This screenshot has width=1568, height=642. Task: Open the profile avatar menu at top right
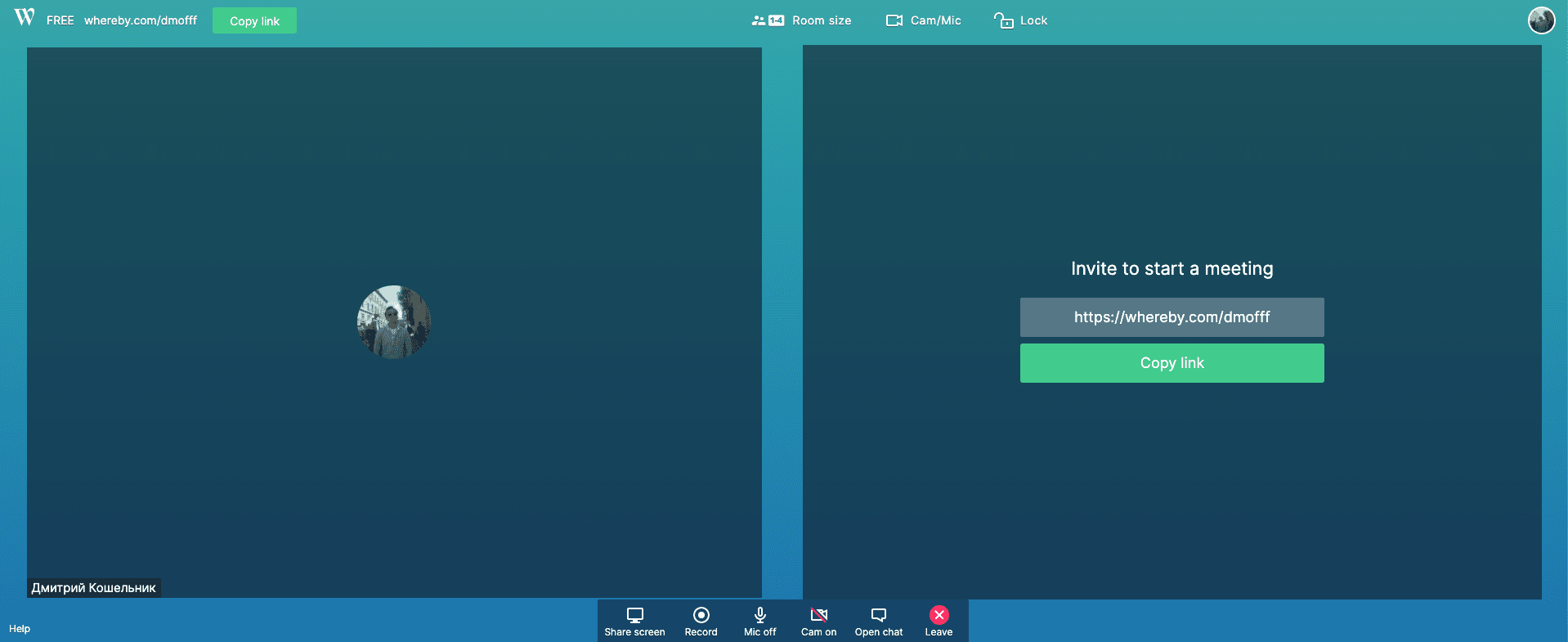pyautogui.click(x=1541, y=20)
